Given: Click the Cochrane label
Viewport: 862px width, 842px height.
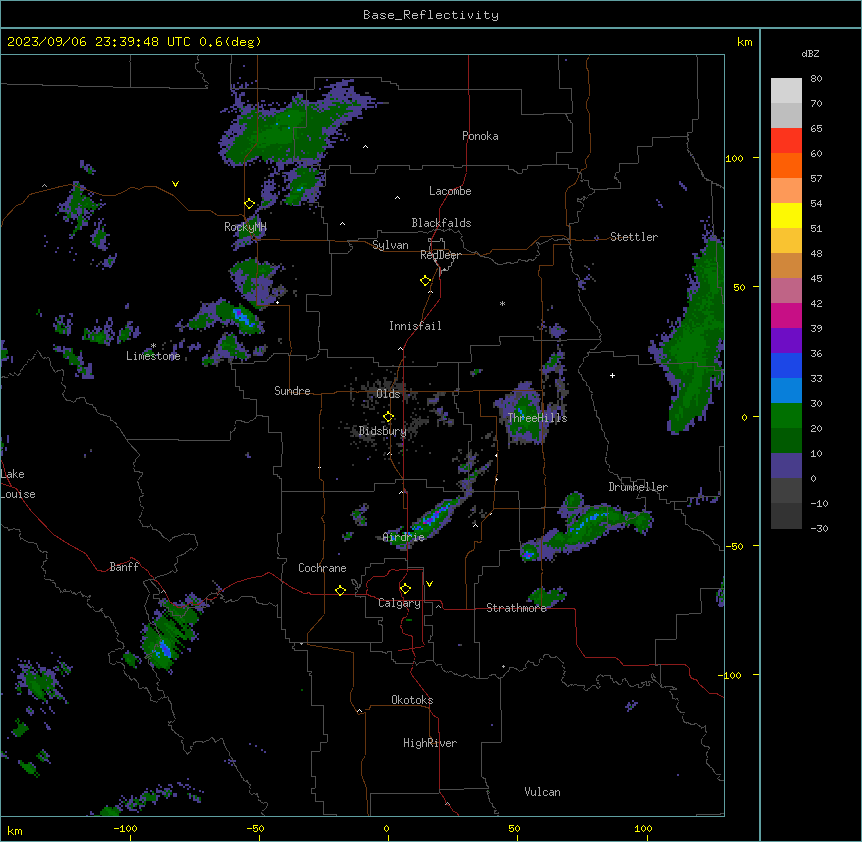Looking at the screenshot, I should click(322, 568).
